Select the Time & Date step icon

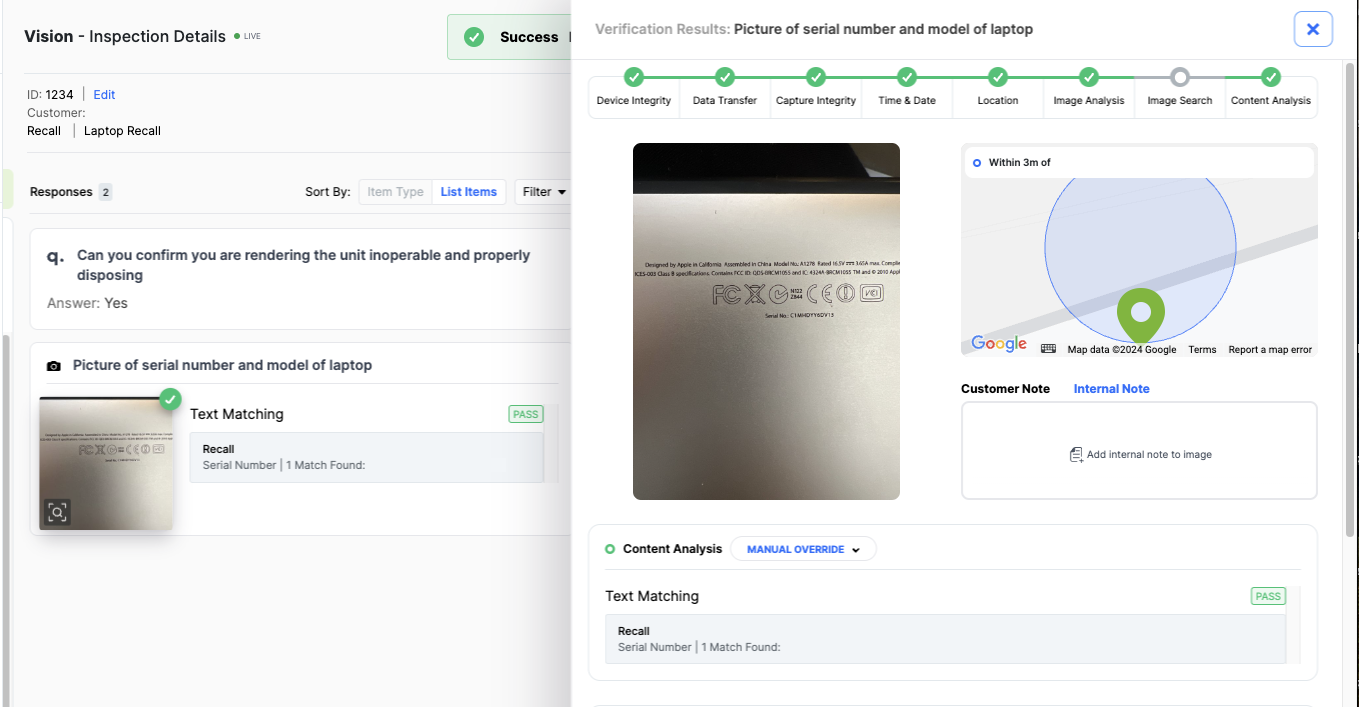point(907,77)
